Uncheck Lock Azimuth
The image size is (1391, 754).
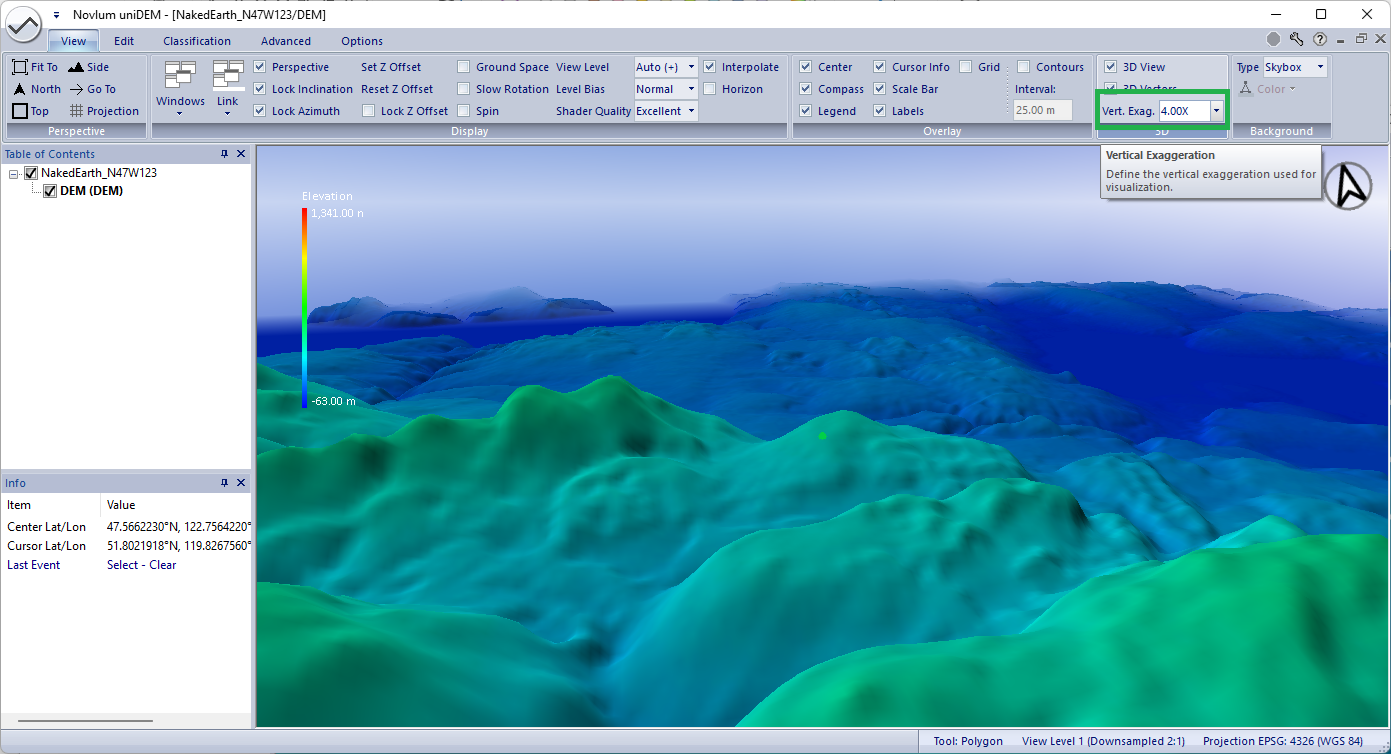click(260, 111)
